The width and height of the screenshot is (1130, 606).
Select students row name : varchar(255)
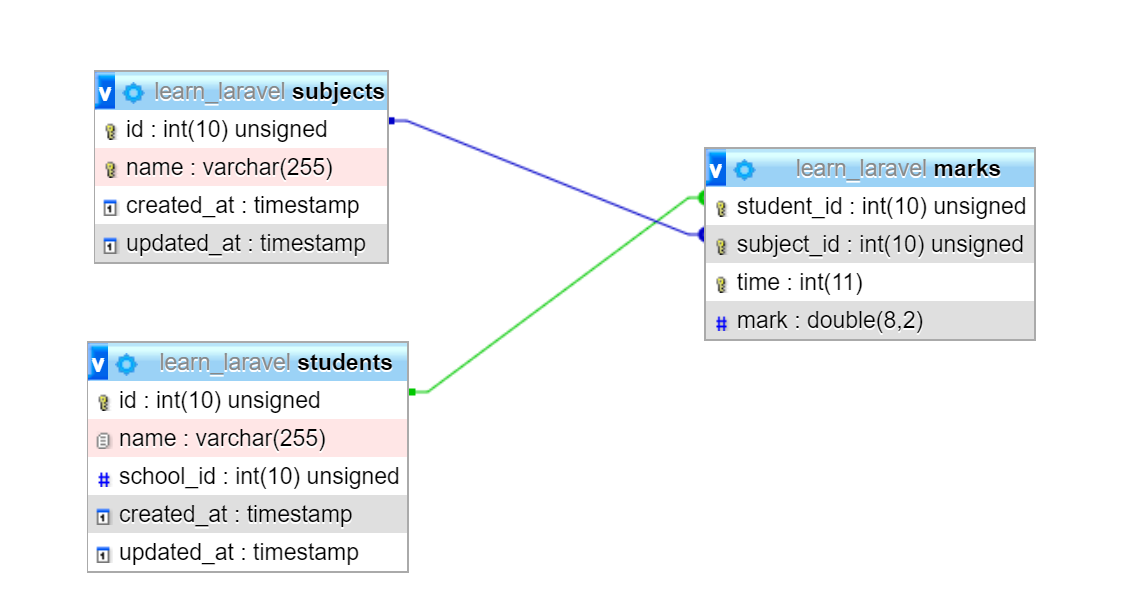click(x=248, y=438)
